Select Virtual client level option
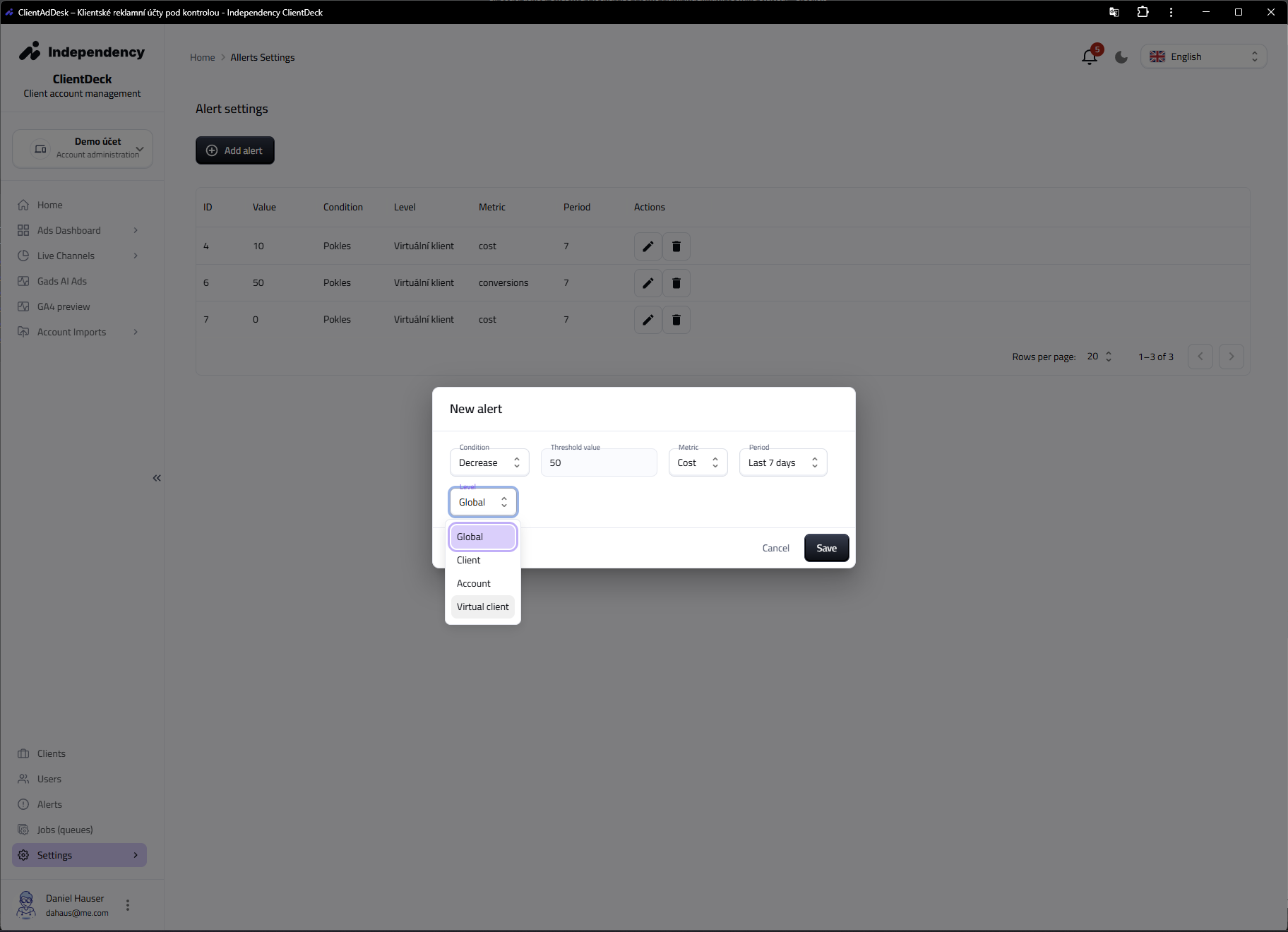Image resolution: width=1288 pixels, height=932 pixels. click(x=482, y=607)
